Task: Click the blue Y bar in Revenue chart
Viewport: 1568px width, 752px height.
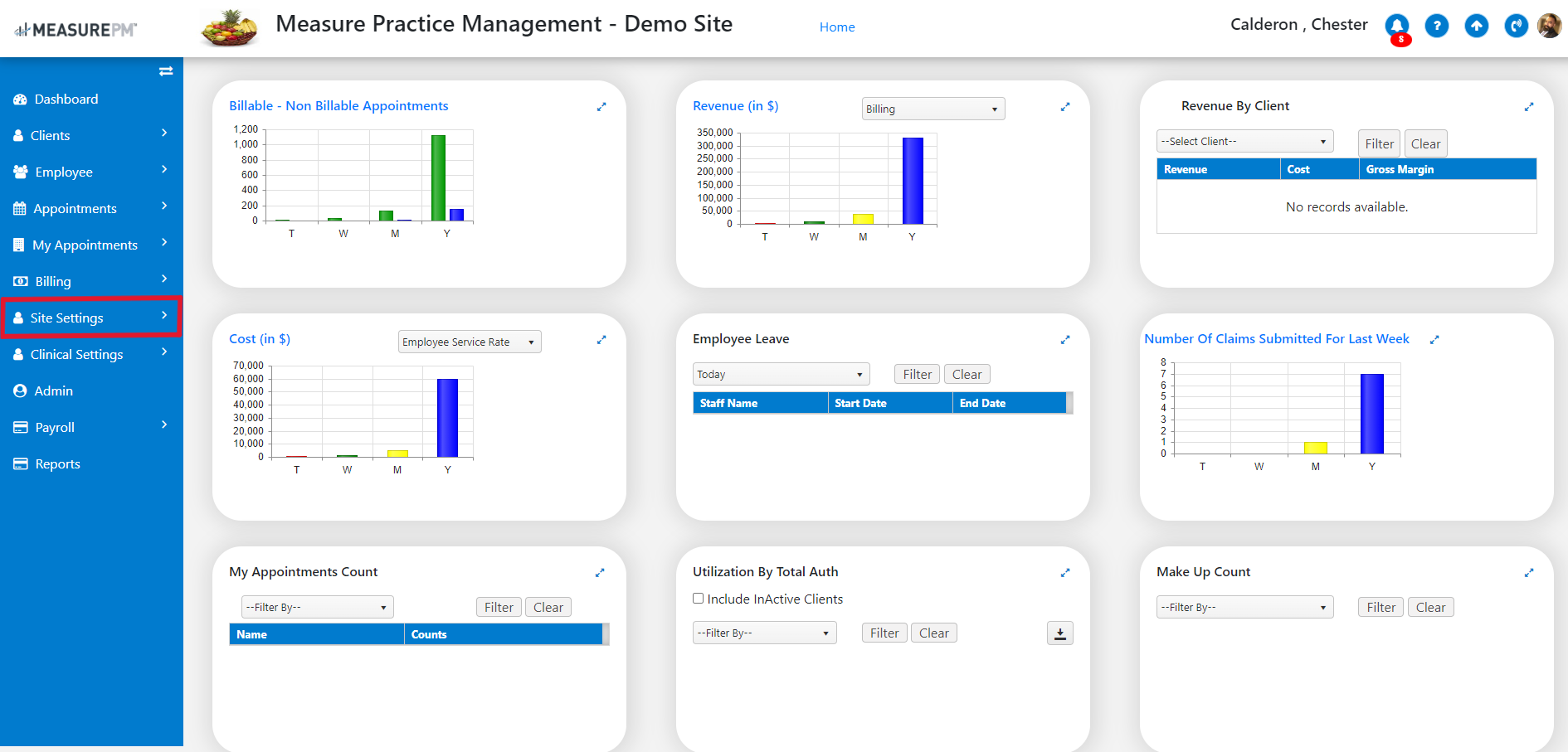Action: (913, 181)
